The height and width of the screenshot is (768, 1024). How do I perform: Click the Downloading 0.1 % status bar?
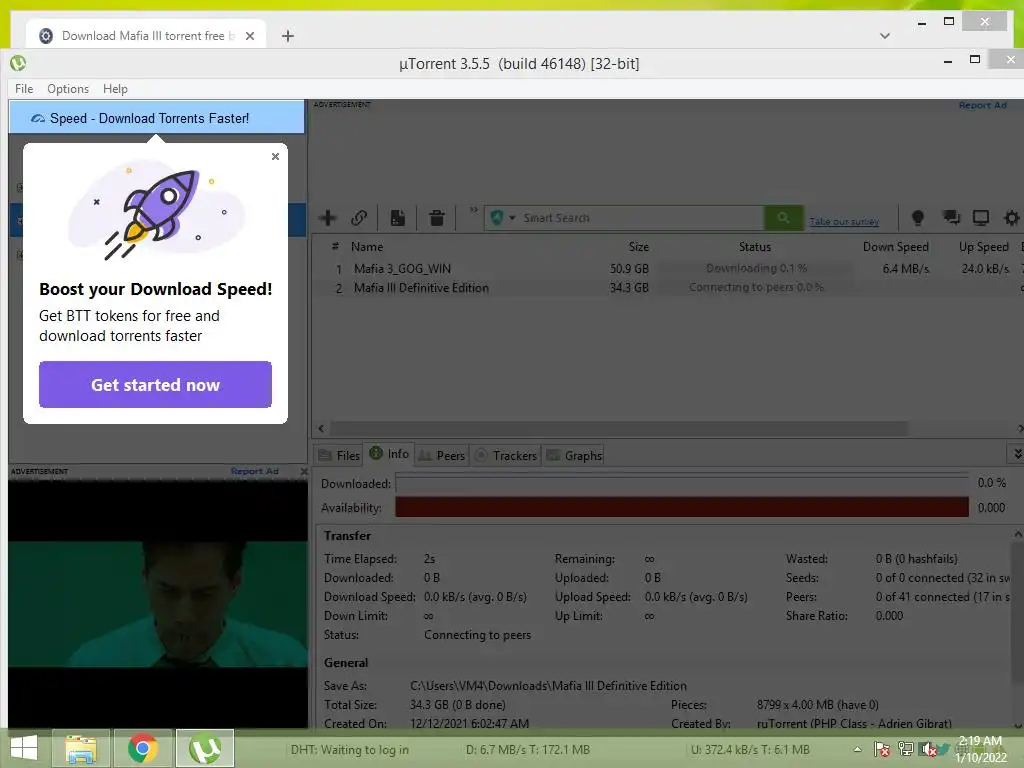point(756,268)
